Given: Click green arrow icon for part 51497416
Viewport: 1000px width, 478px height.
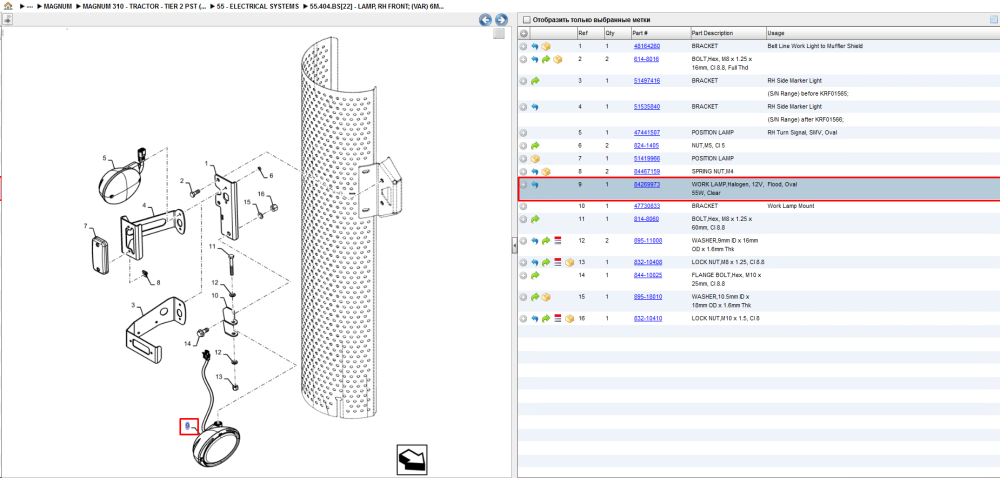Looking at the screenshot, I should click(x=535, y=81).
